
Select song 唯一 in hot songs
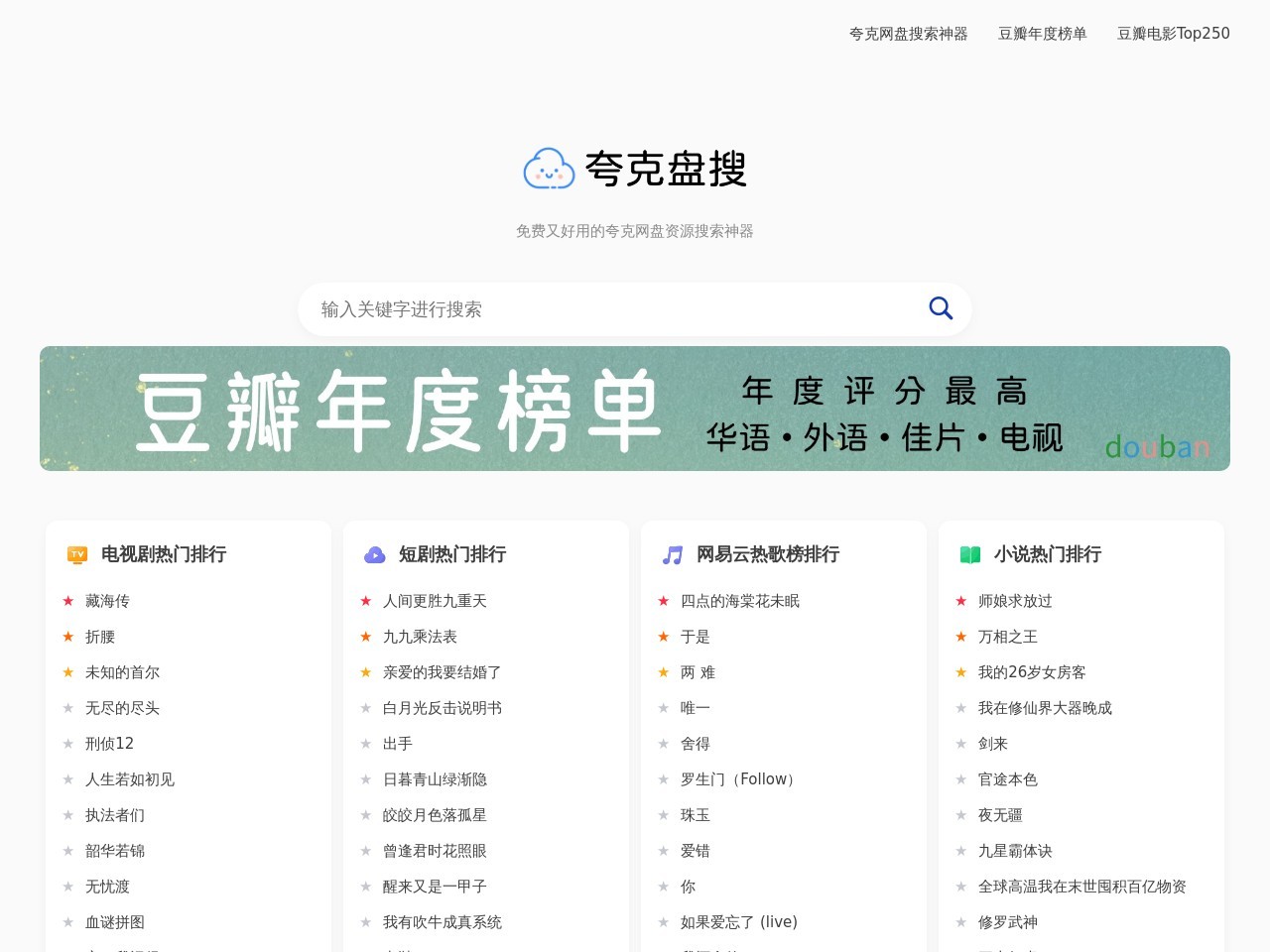pos(696,708)
